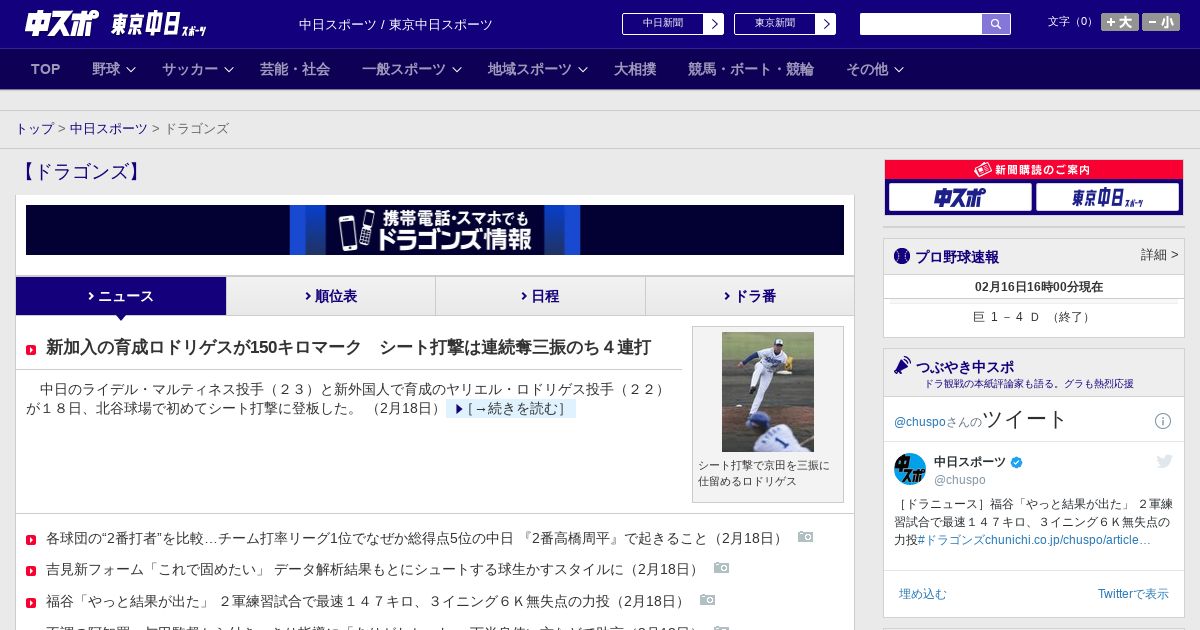Switch to the 日程 tab
The width and height of the screenshot is (1200, 630).
click(x=540, y=296)
